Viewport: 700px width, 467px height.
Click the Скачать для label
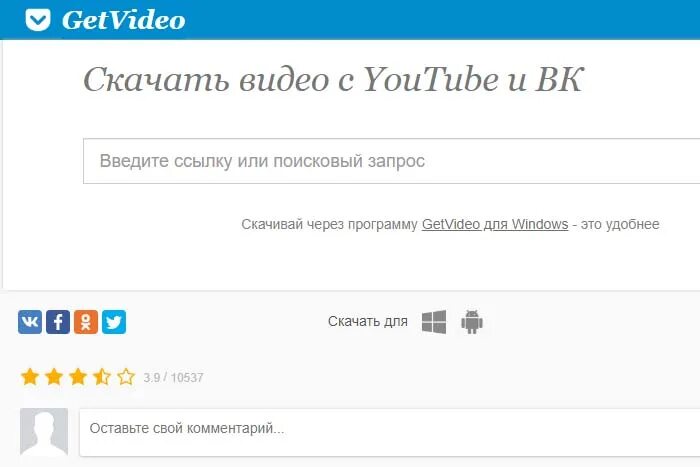click(x=368, y=321)
